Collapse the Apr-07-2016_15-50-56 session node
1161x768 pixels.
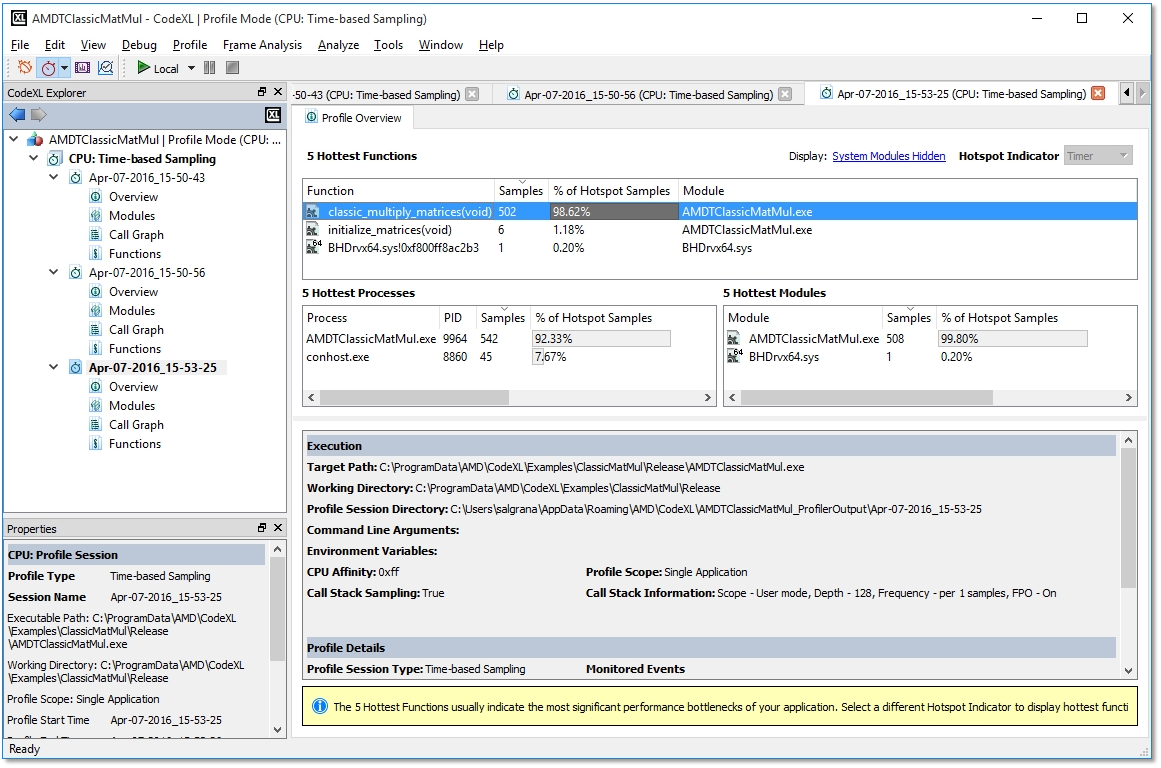53,272
